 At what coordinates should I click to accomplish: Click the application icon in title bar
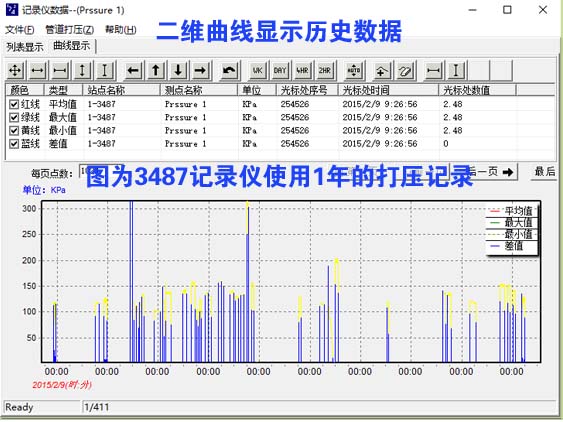pos(11,10)
